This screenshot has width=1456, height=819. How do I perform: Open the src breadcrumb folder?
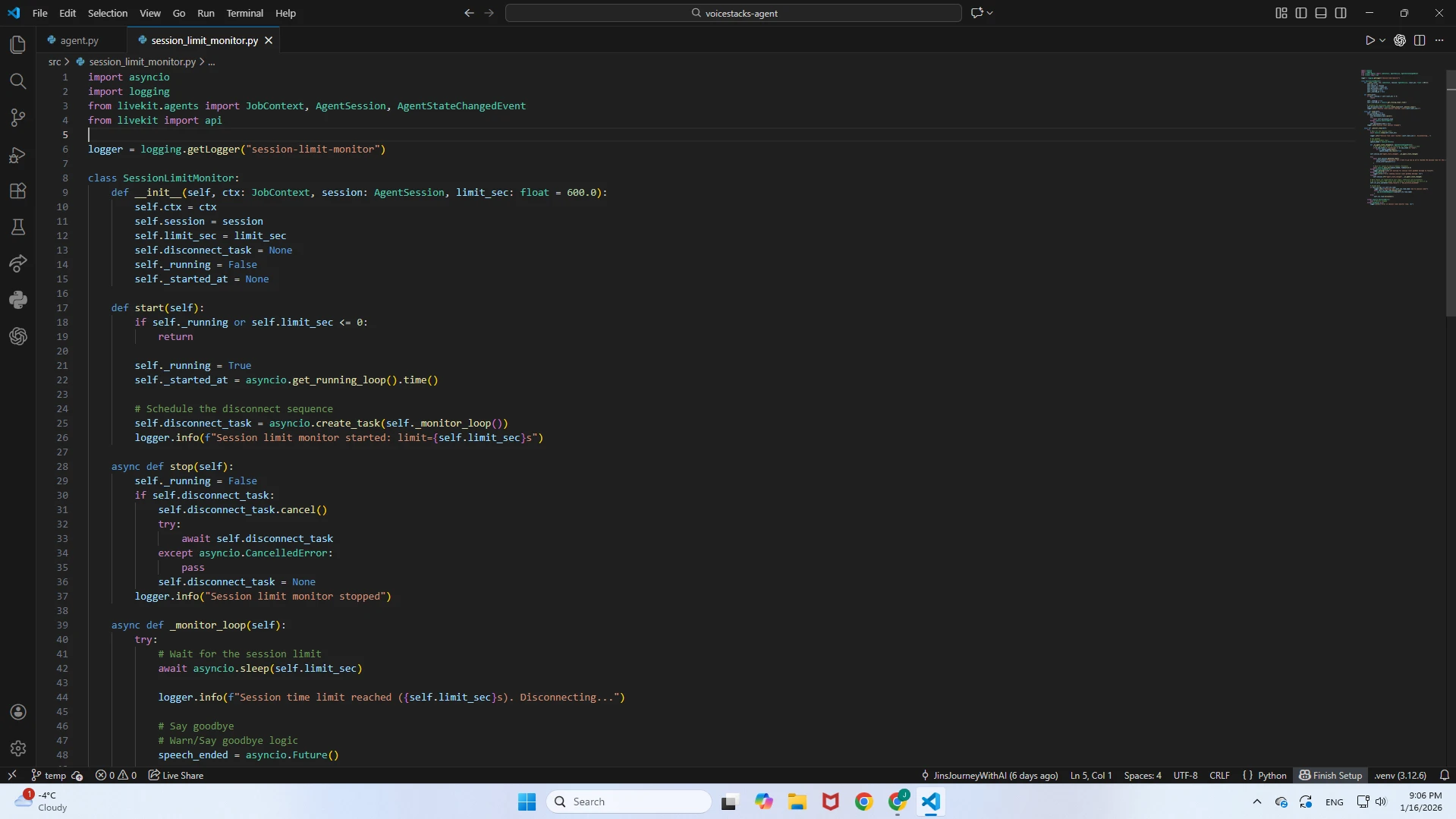tap(55, 61)
